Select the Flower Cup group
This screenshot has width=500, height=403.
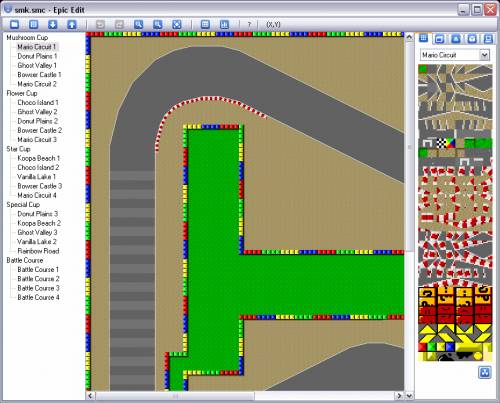pyautogui.click(x=22, y=93)
